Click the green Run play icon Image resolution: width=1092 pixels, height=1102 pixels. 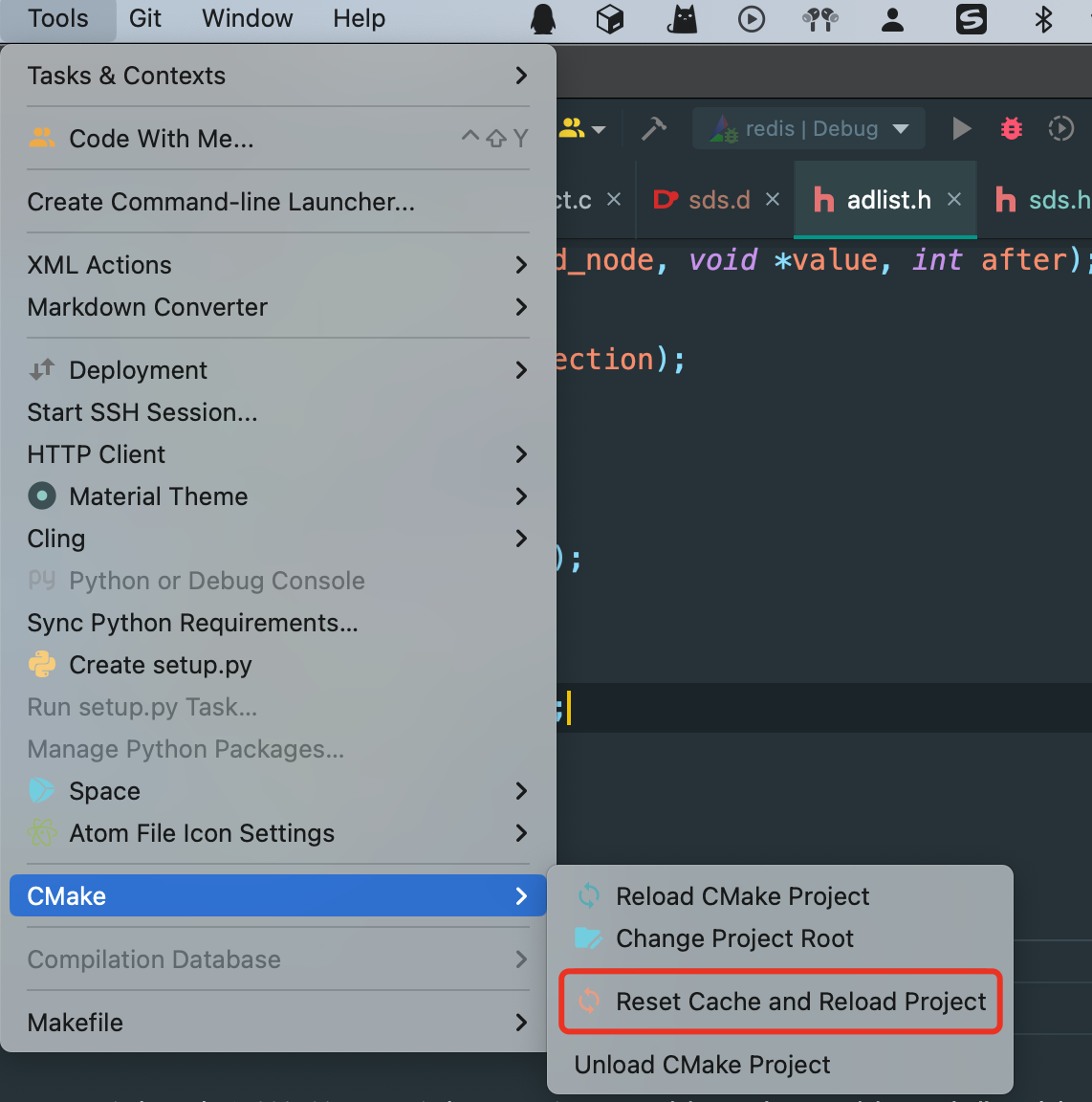tap(962, 128)
